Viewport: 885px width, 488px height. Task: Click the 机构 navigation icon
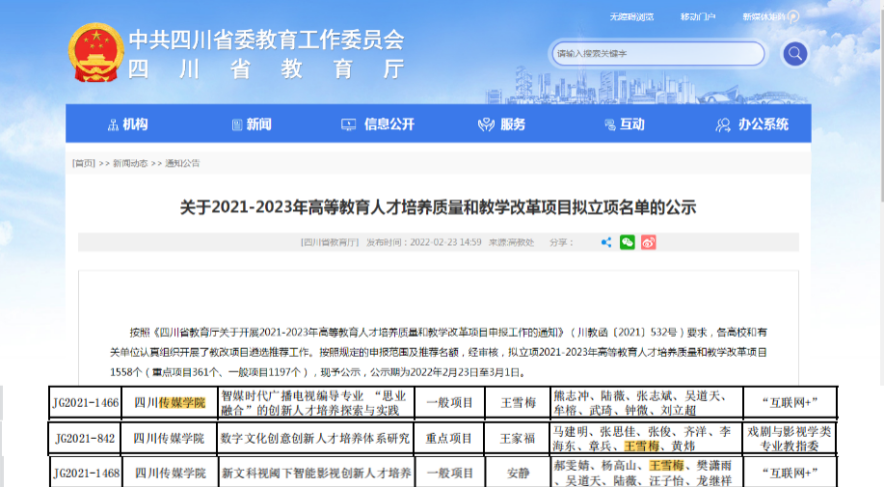(112, 125)
